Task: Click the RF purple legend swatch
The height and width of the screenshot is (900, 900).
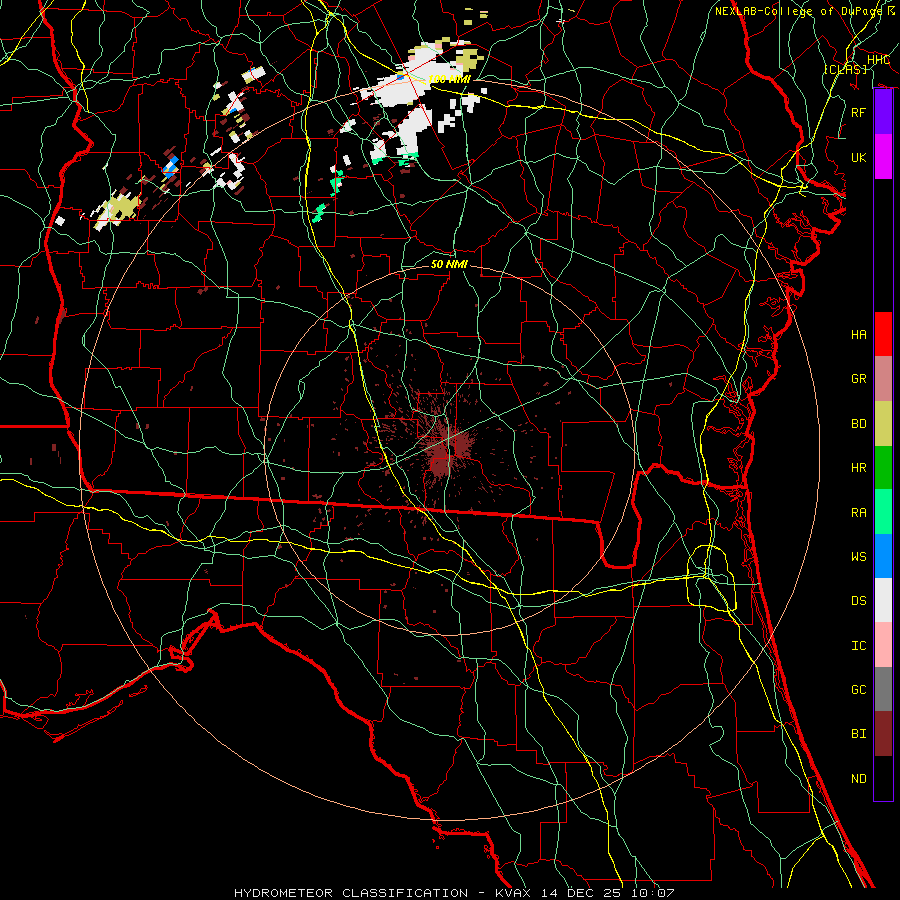Action: point(883,112)
